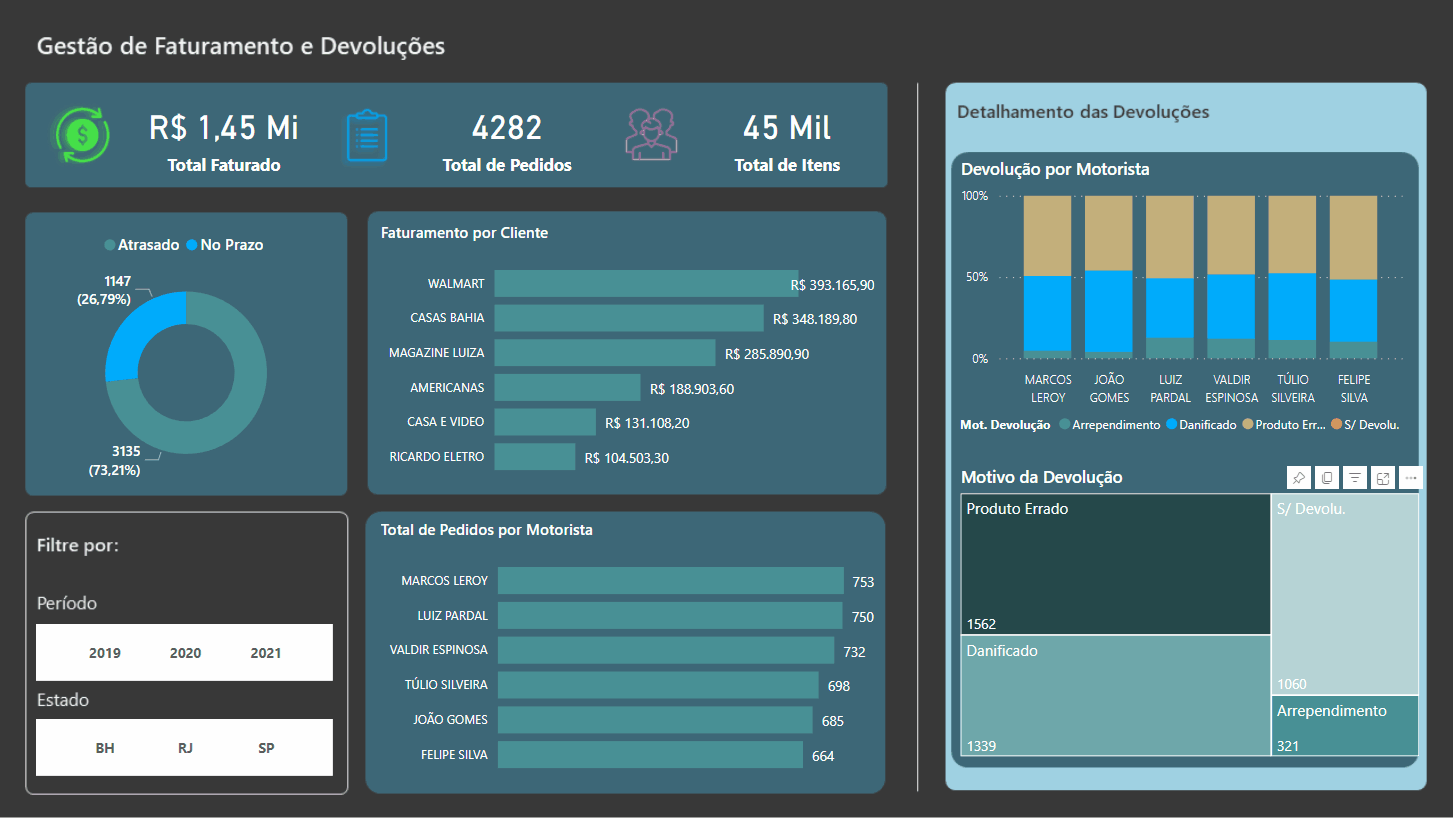Filter period by 2019

(x=105, y=653)
